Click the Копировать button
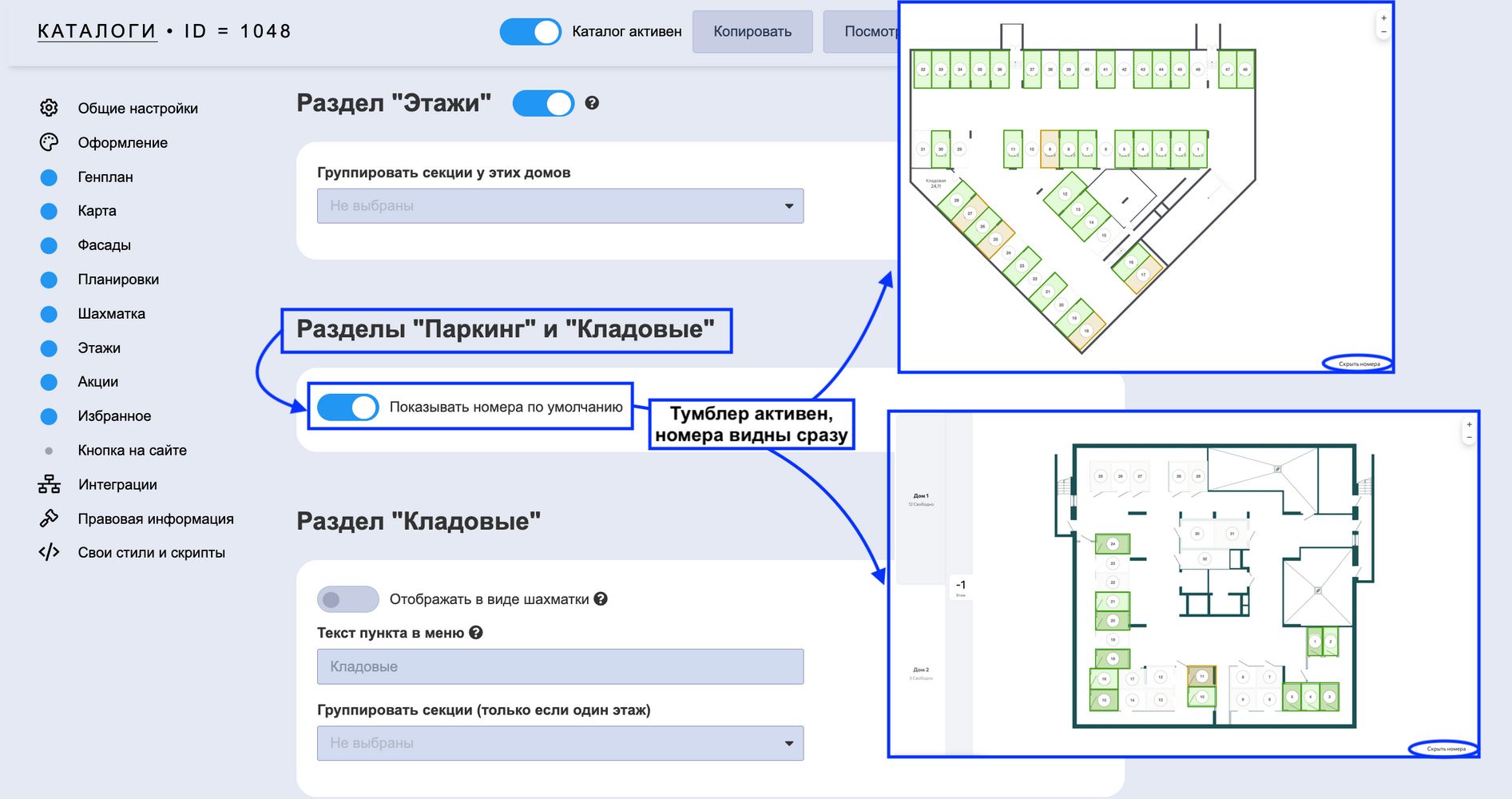1512x799 pixels. point(752,32)
